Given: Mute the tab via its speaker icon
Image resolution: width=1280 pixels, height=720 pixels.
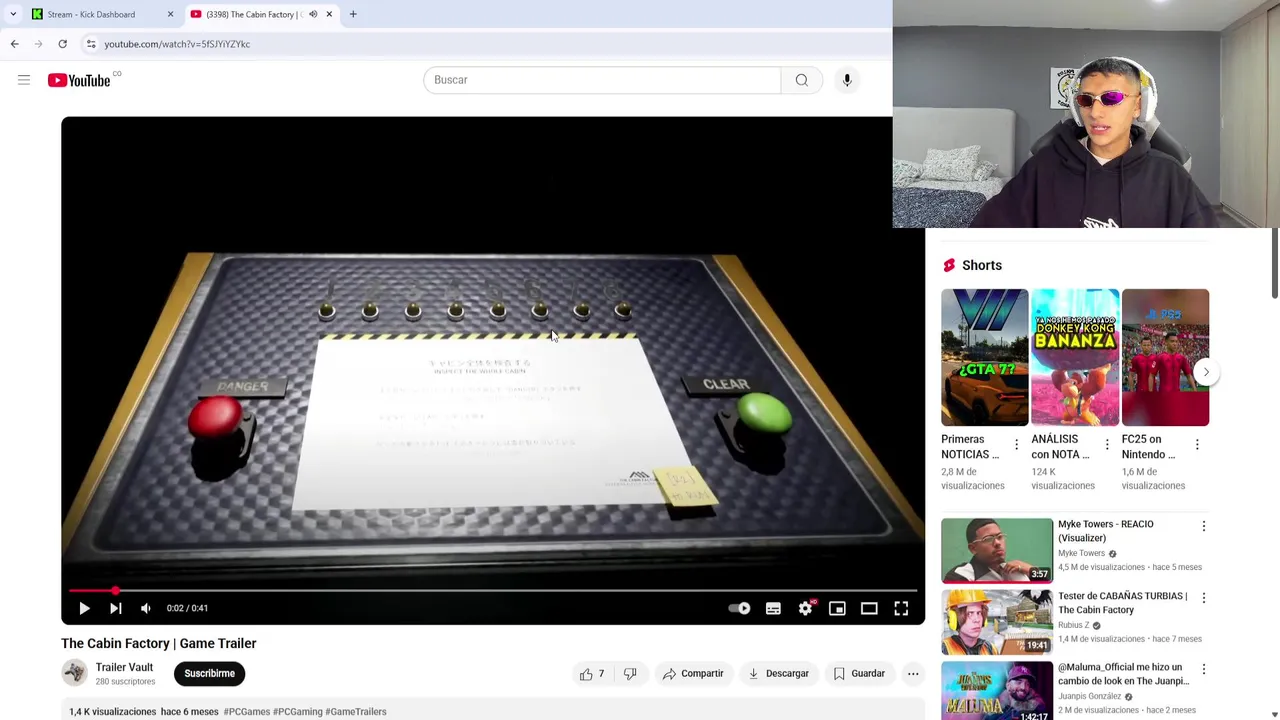Looking at the screenshot, I should [313, 14].
